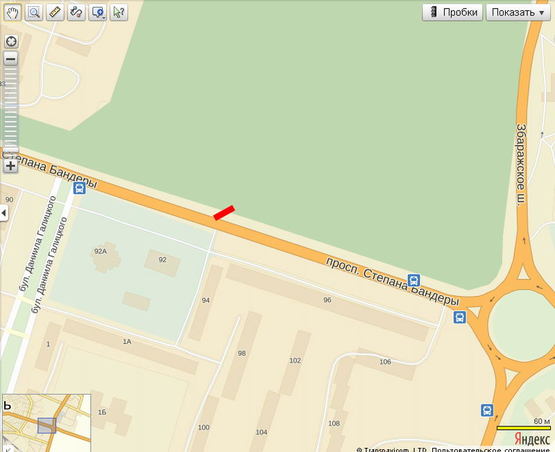
Task: Toggle the Пробки traffic layer
Action: click(x=452, y=13)
